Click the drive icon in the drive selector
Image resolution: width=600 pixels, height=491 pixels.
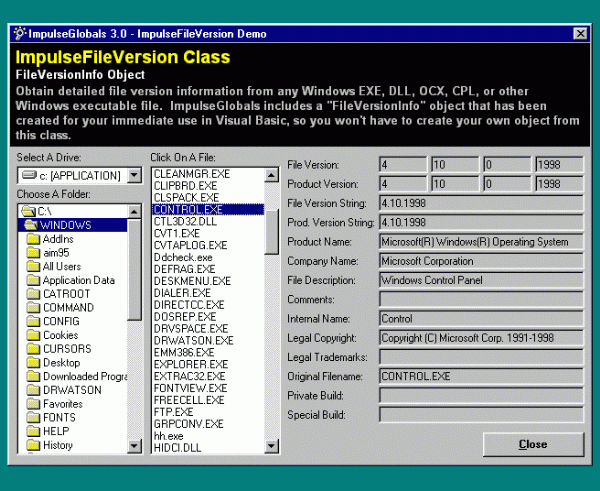[x=29, y=175]
